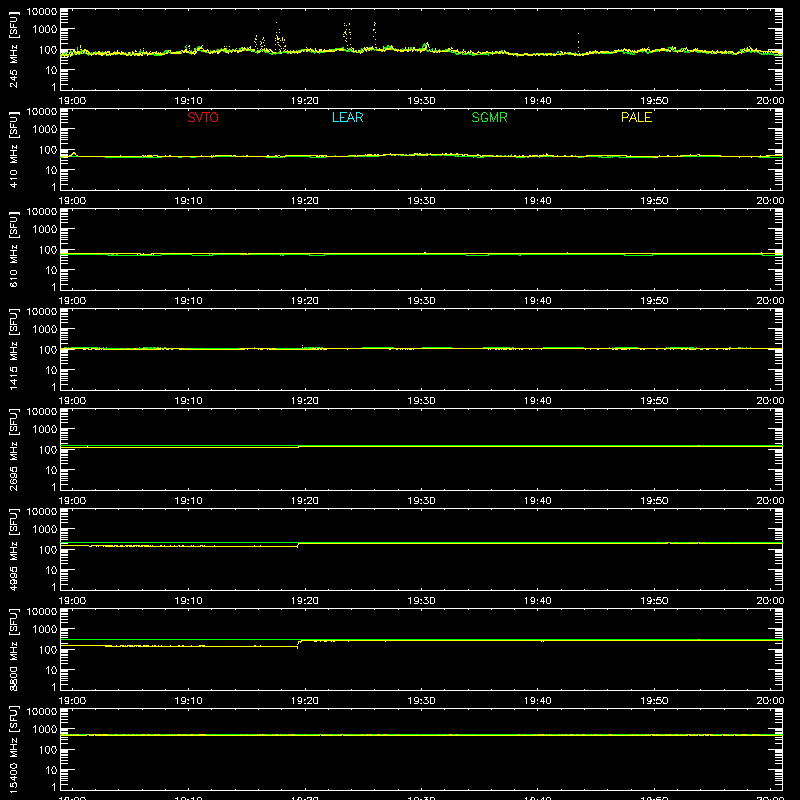Select the 19:10 label below 610 MHz panel
The width and height of the screenshot is (800, 800).
188,301
